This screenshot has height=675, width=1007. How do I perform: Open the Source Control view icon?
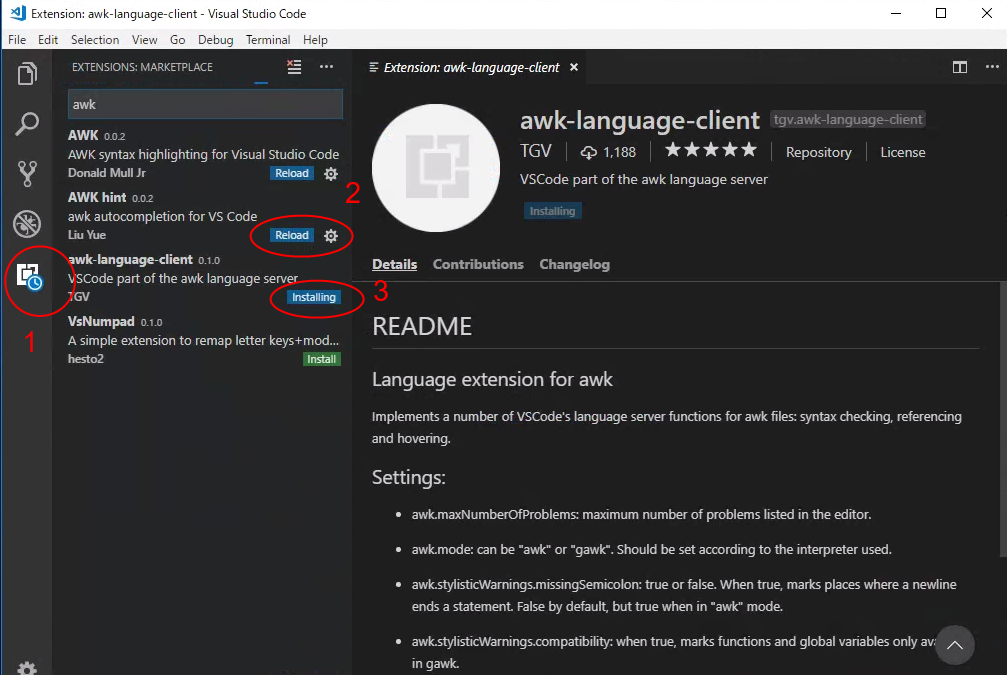point(27,175)
